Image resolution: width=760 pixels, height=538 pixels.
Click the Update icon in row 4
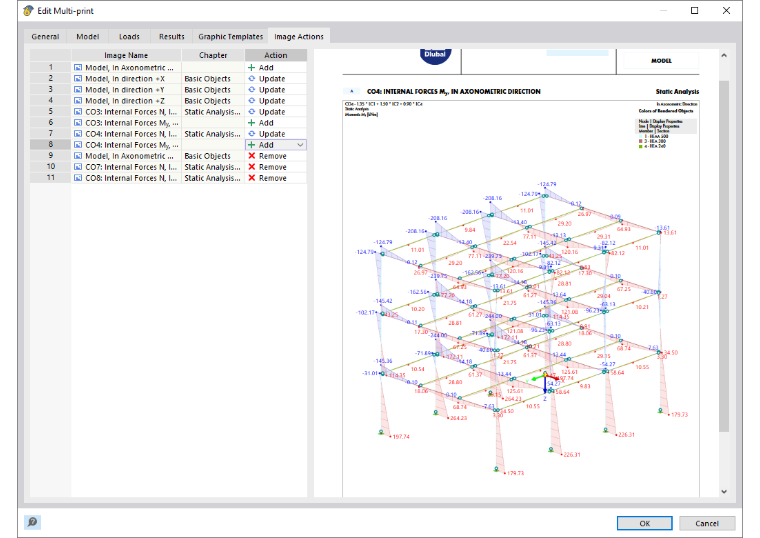(x=252, y=101)
